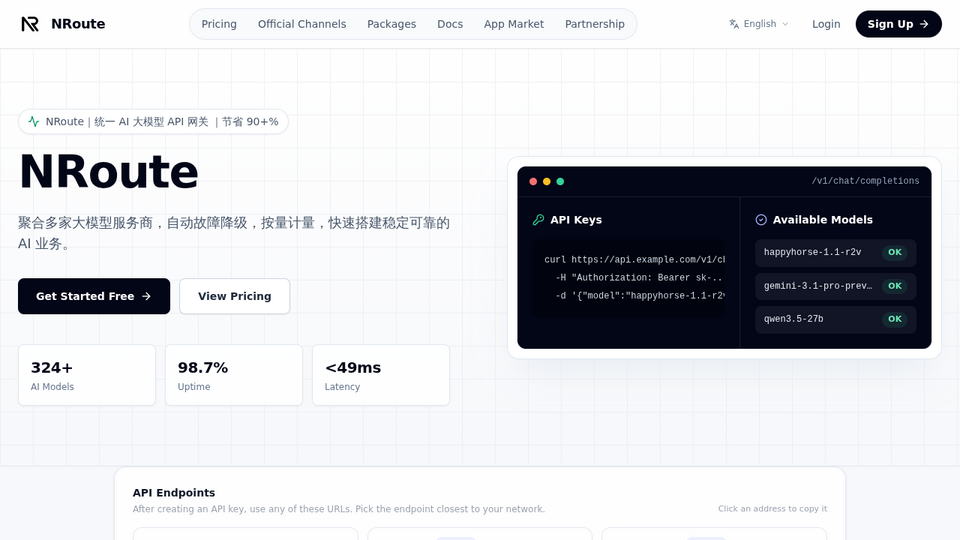The height and width of the screenshot is (540, 960).
Task: Click the <49ms Latency stat card
Action: (381, 375)
